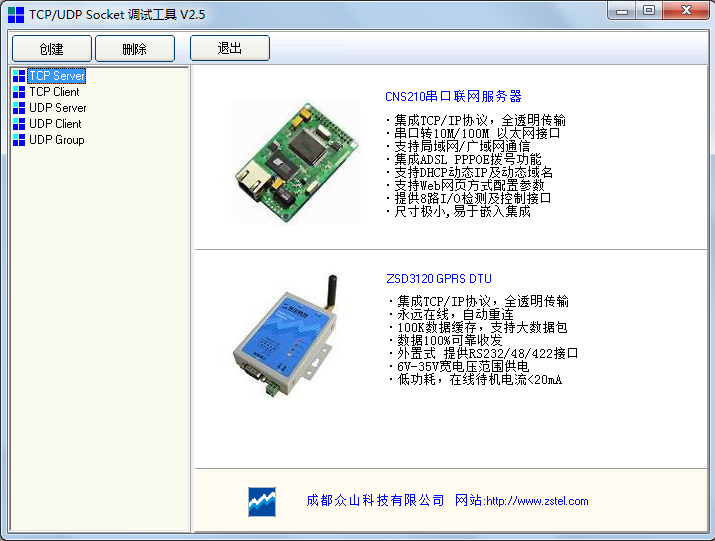Click the icon beside UDP Group
715x541 pixels.
click(x=19, y=140)
